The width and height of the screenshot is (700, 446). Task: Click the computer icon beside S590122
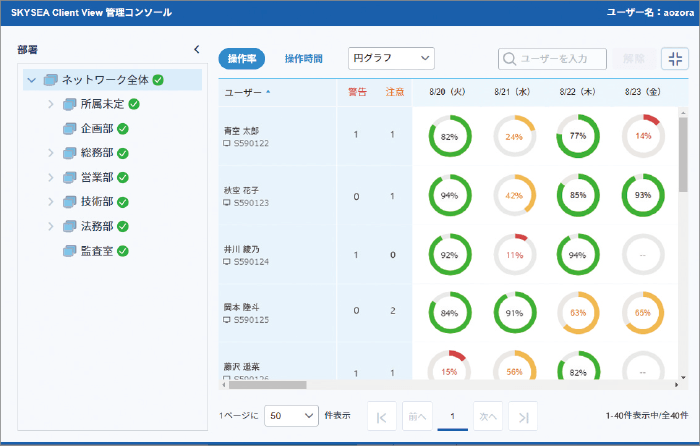pos(227,144)
